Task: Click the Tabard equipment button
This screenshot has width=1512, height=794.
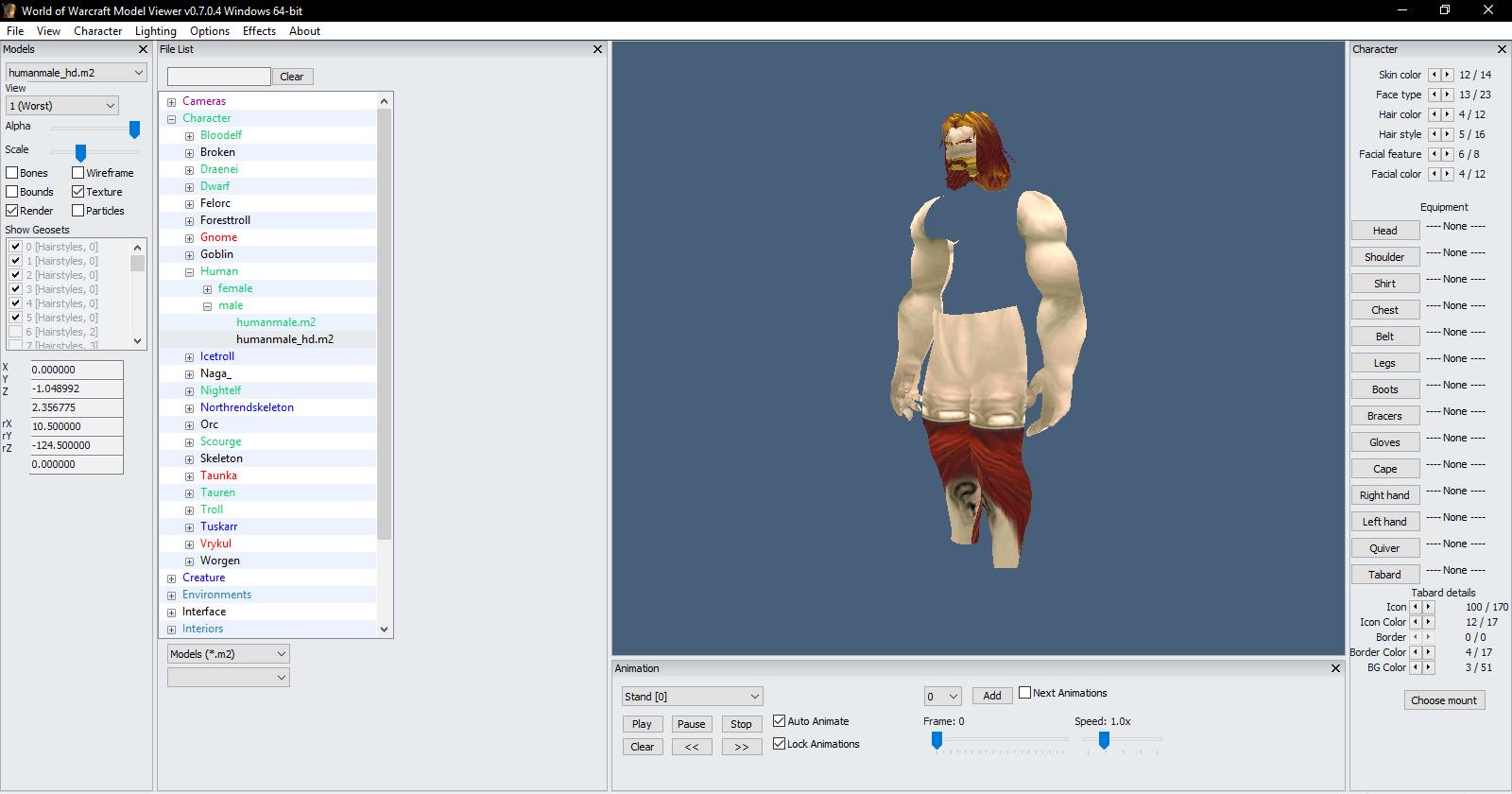Action: [x=1384, y=575]
